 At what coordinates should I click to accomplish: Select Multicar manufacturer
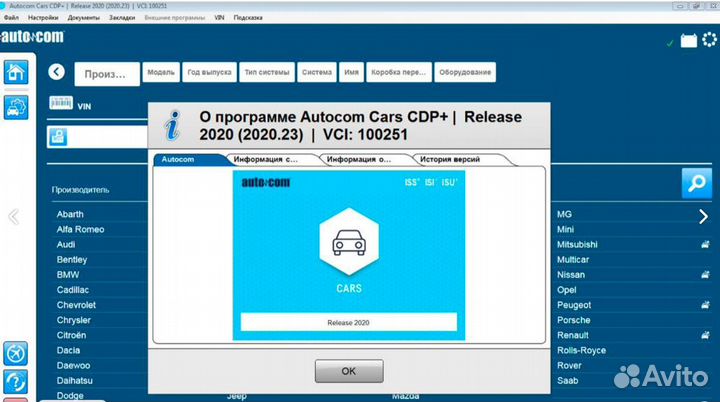coord(573,260)
